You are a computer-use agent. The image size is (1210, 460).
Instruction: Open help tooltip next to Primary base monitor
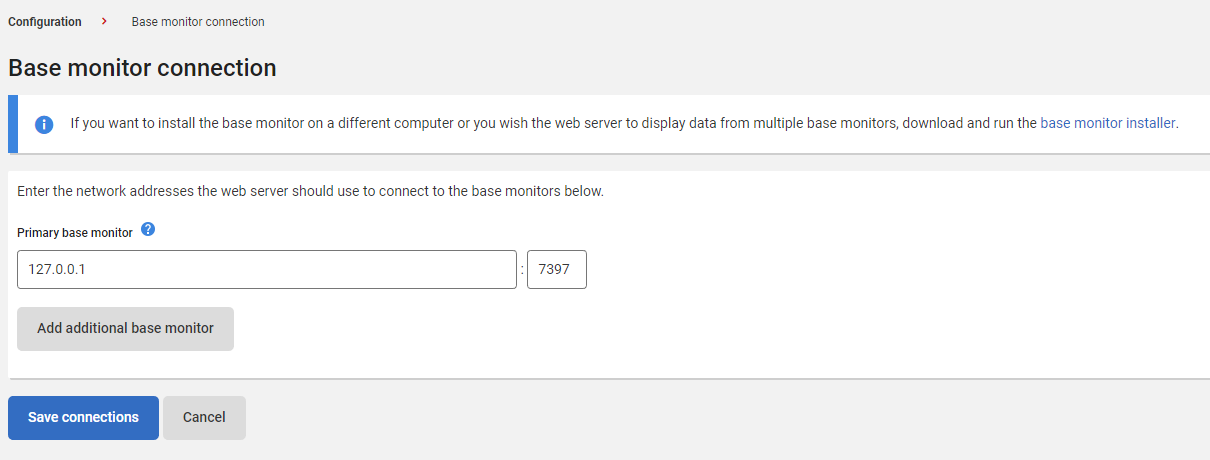point(148,230)
